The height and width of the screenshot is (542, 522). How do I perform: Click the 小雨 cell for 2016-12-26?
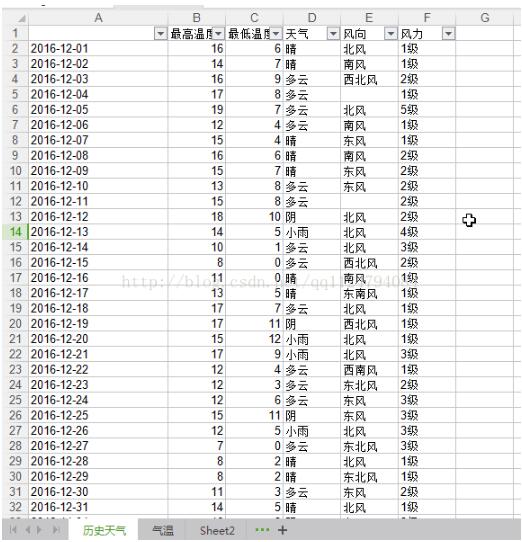pos(312,431)
